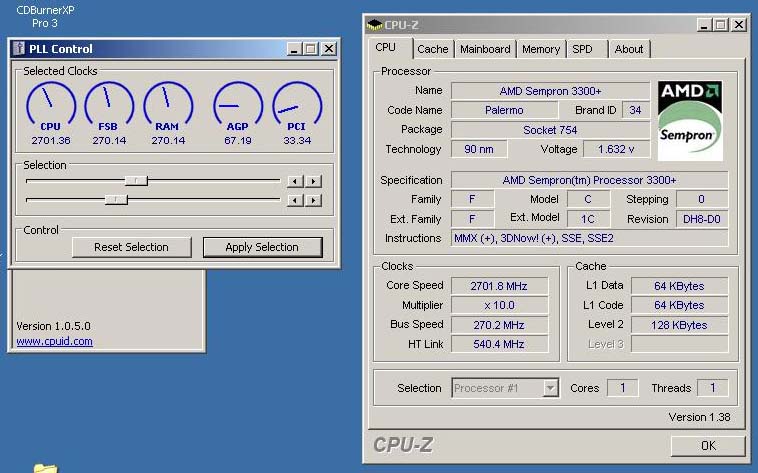Click the AMD Sempron 3300+ name field
758x473 pixels.
tap(551, 91)
